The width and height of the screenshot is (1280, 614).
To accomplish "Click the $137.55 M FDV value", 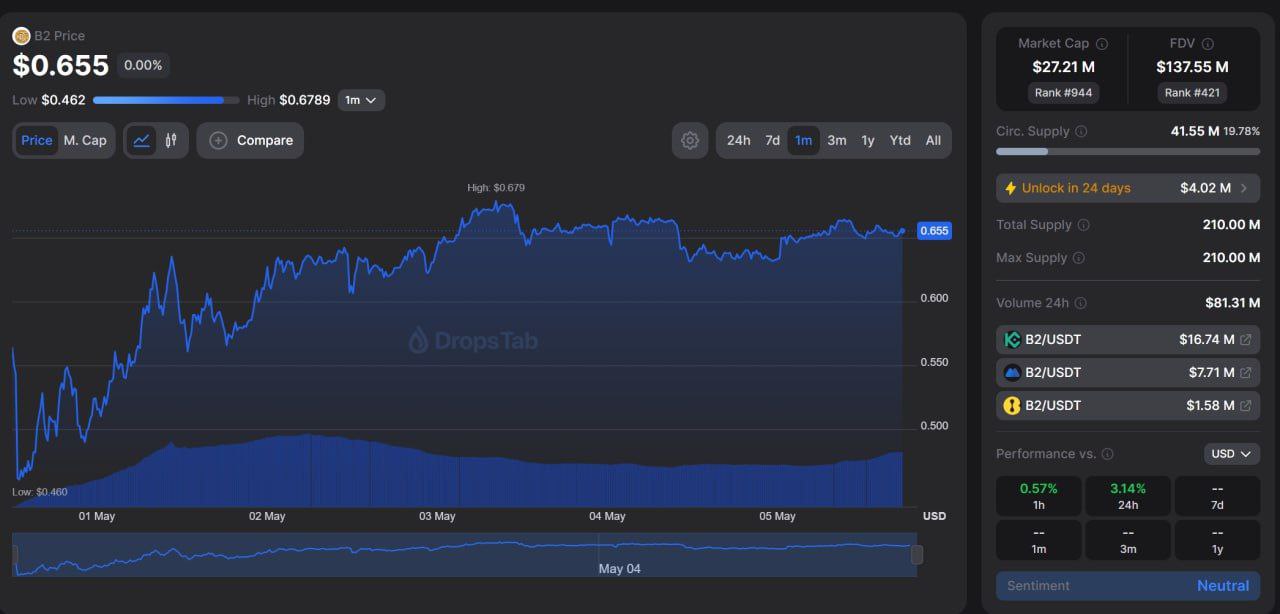I will click(x=1192, y=67).
